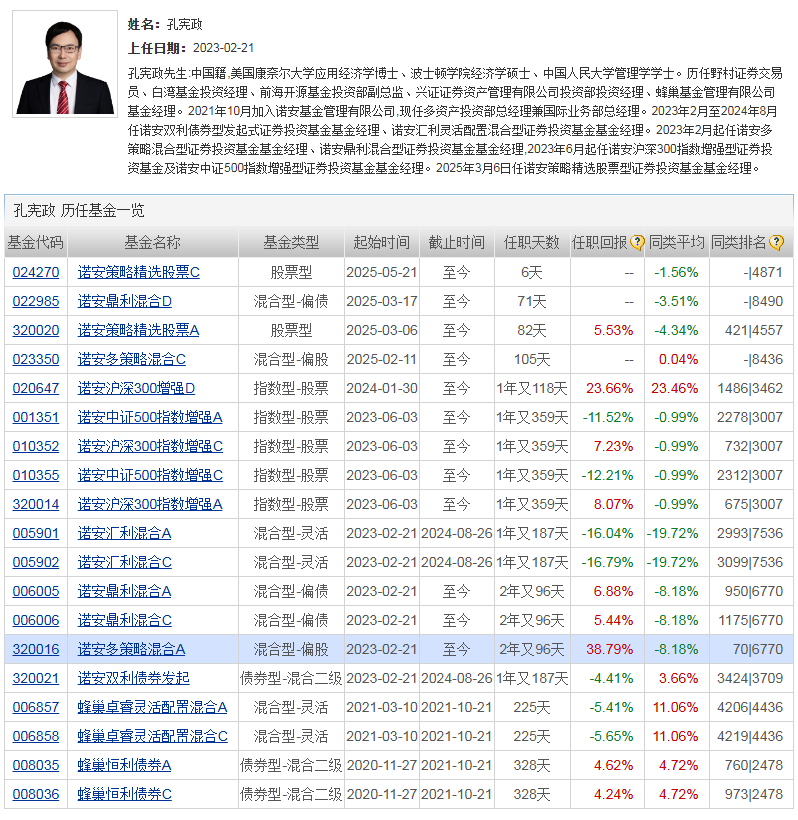Open fund code link 022985
This screenshot has width=798, height=820.
[x=36, y=302]
